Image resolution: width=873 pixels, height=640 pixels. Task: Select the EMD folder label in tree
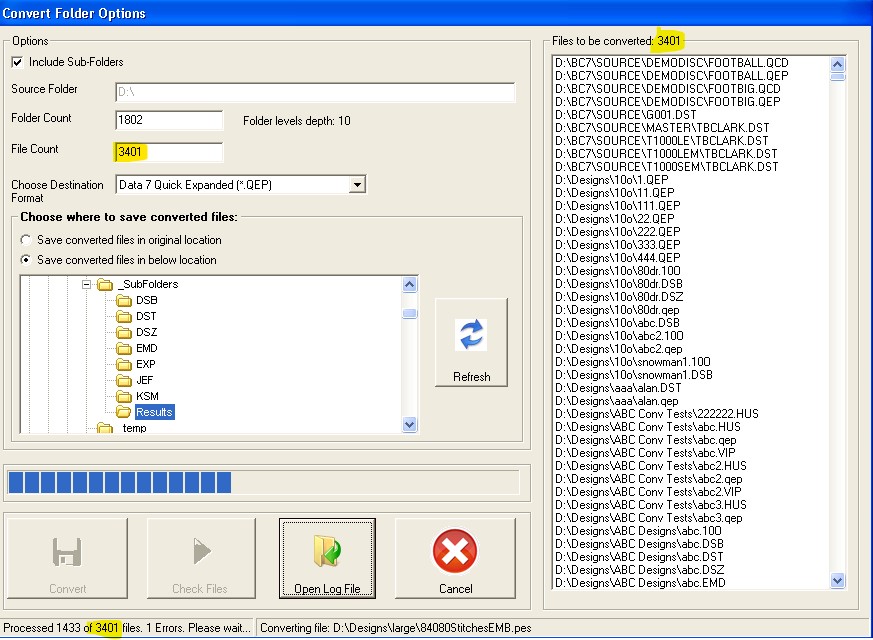pos(147,348)
